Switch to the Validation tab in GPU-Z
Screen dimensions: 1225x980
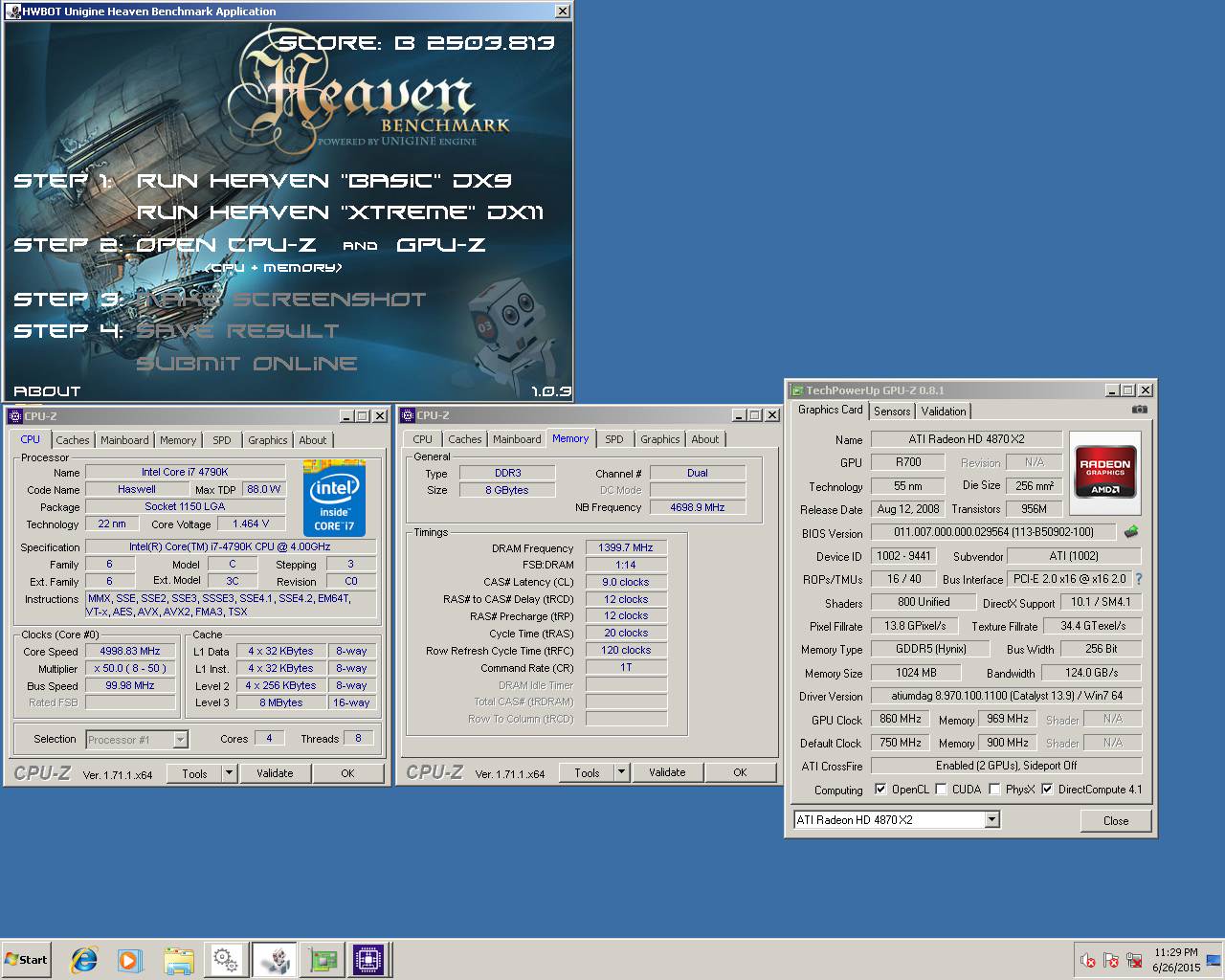coord(944,411)
